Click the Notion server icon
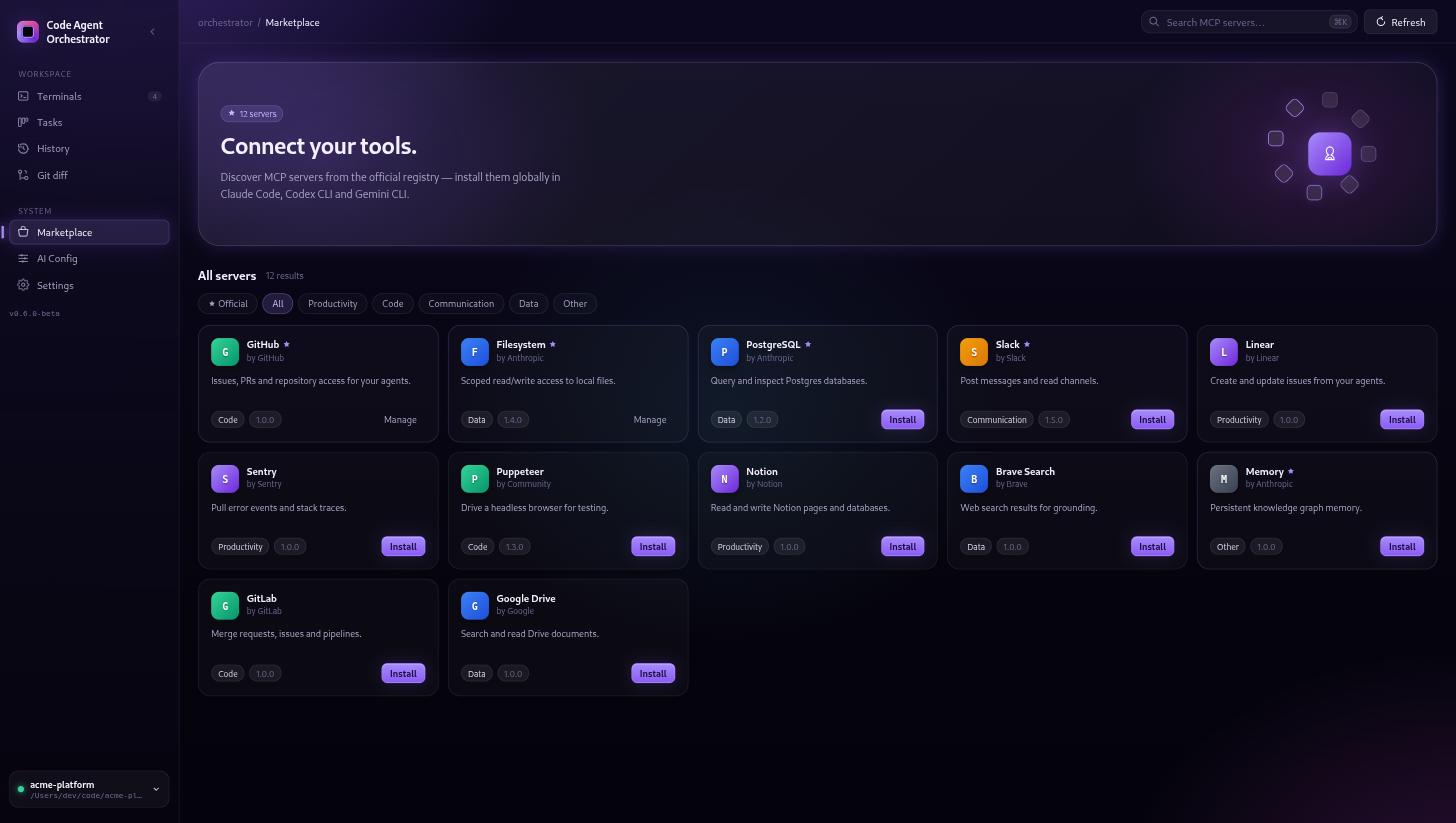Screen dimensions: 1456x823 724,478
